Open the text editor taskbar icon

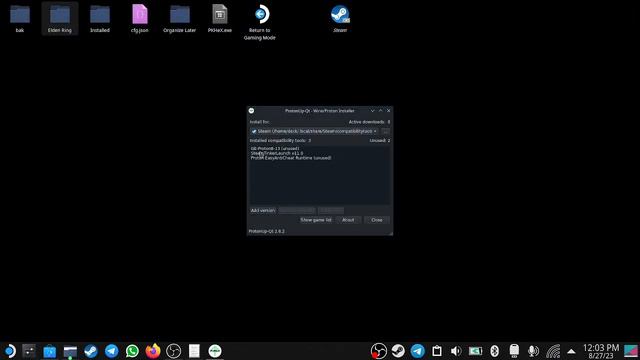tap(194, 351)
